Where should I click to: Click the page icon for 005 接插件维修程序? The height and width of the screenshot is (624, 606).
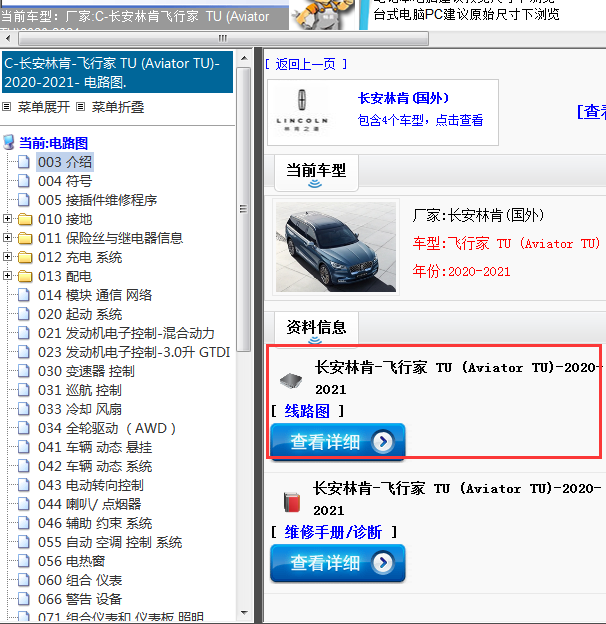(24, 200)
